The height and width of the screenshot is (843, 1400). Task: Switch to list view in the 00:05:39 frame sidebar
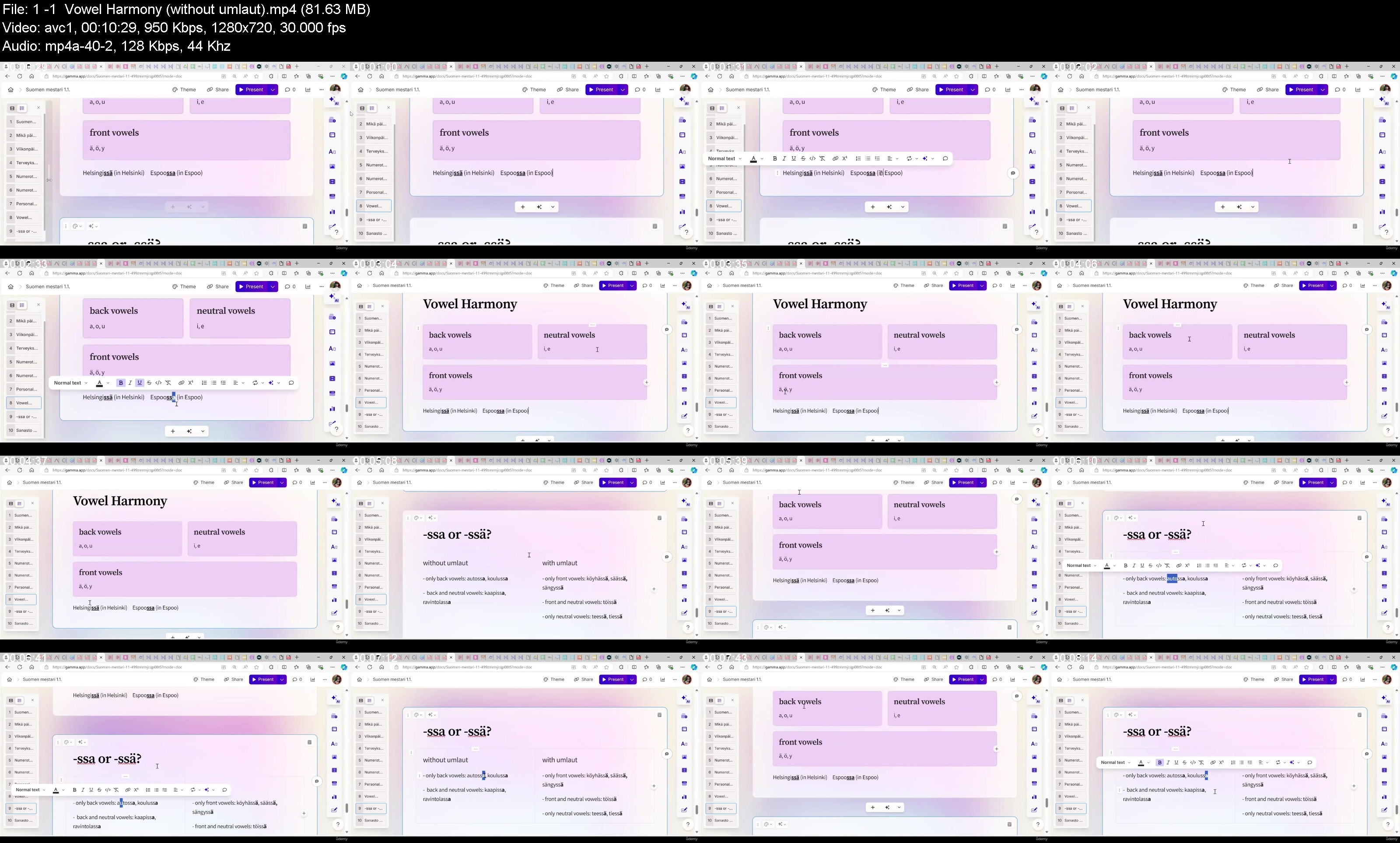click(719, 504)
